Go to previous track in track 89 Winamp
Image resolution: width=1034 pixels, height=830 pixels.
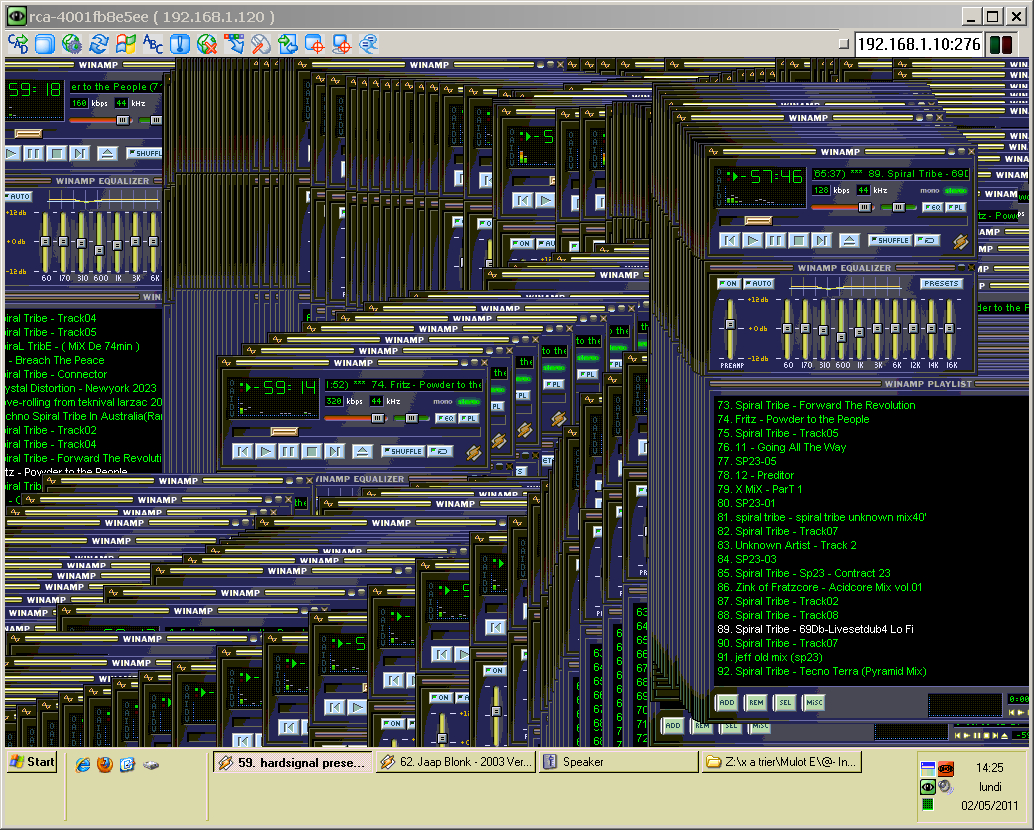(729, 241)
